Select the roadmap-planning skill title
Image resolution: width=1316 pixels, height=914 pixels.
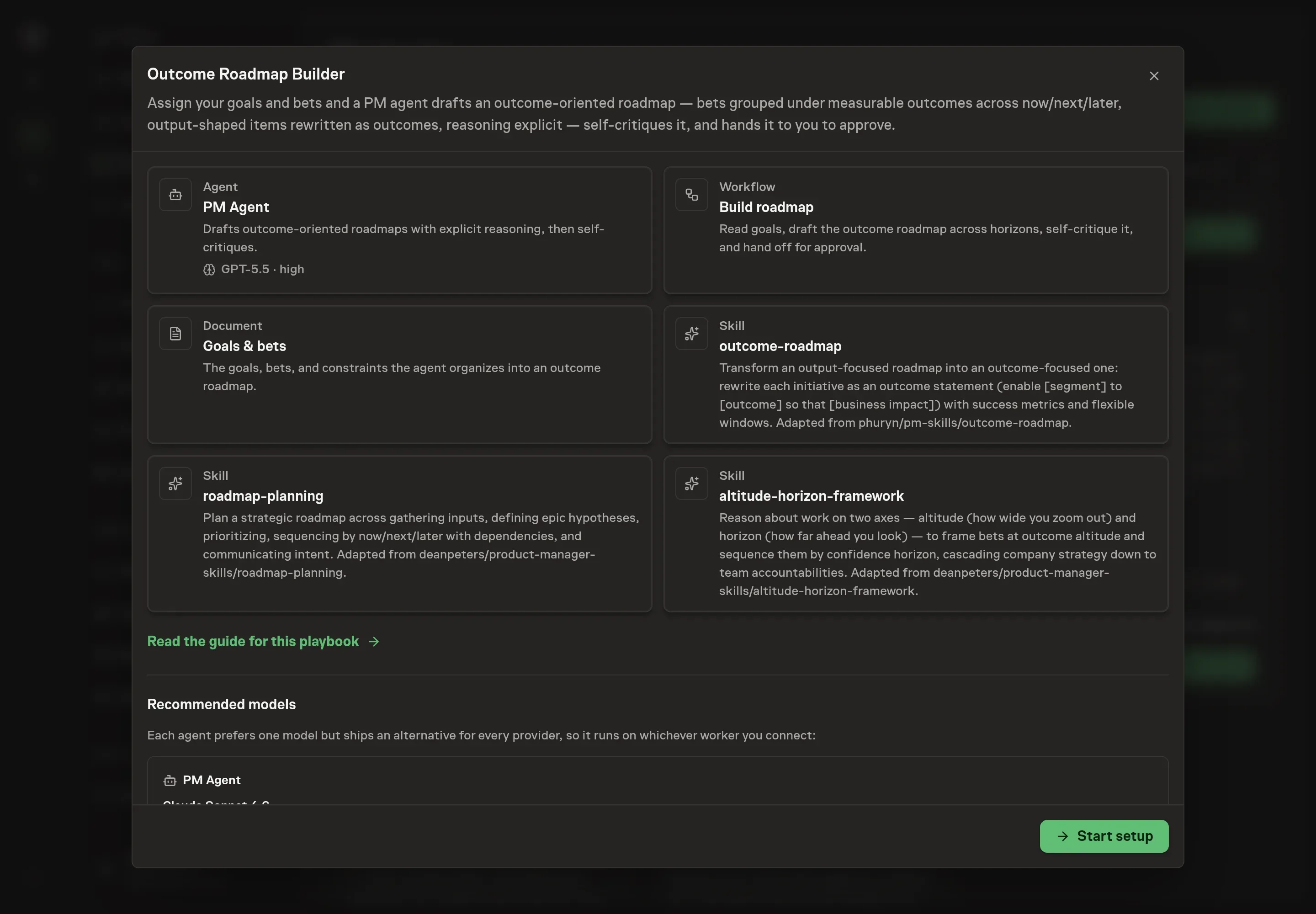263,496
